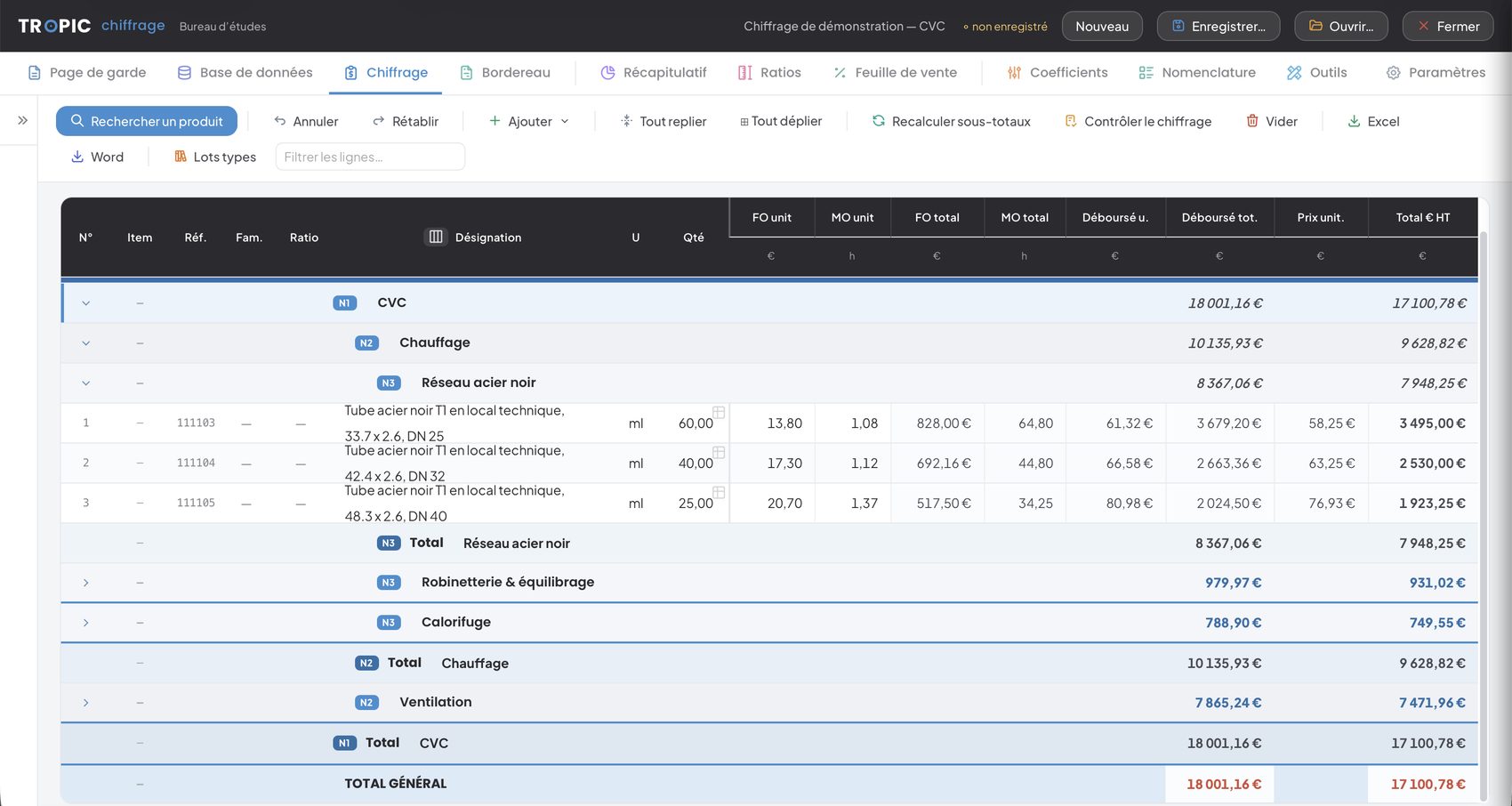Screen dimensions: 1512x806
Task: Open the Récapitulatif tab
Action: [654, 73]
